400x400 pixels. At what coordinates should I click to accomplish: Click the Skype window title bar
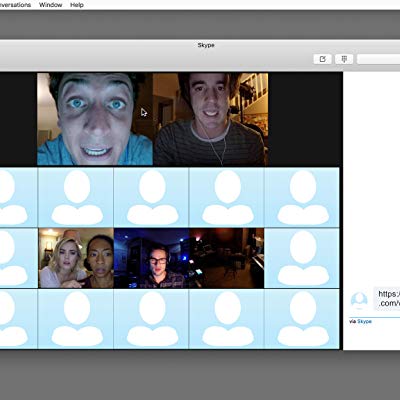point(200,45)
